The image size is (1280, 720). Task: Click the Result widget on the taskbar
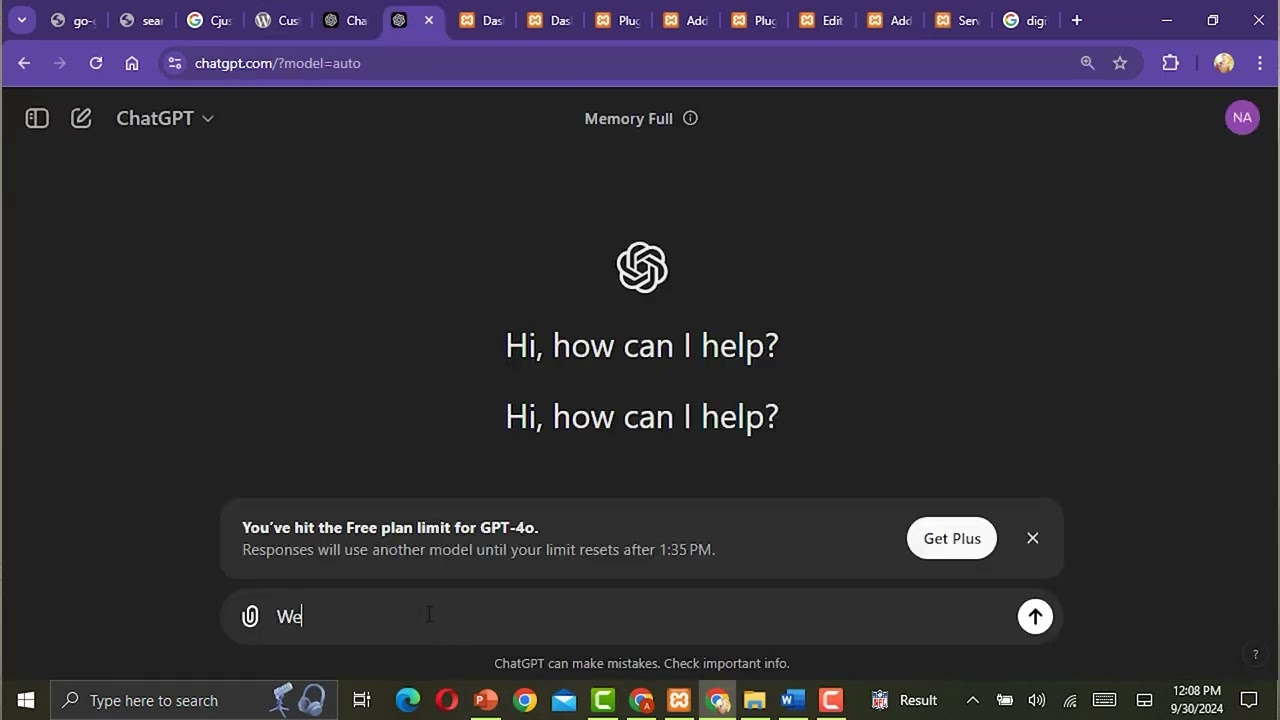pyautogui.click(x=904, y=700)
